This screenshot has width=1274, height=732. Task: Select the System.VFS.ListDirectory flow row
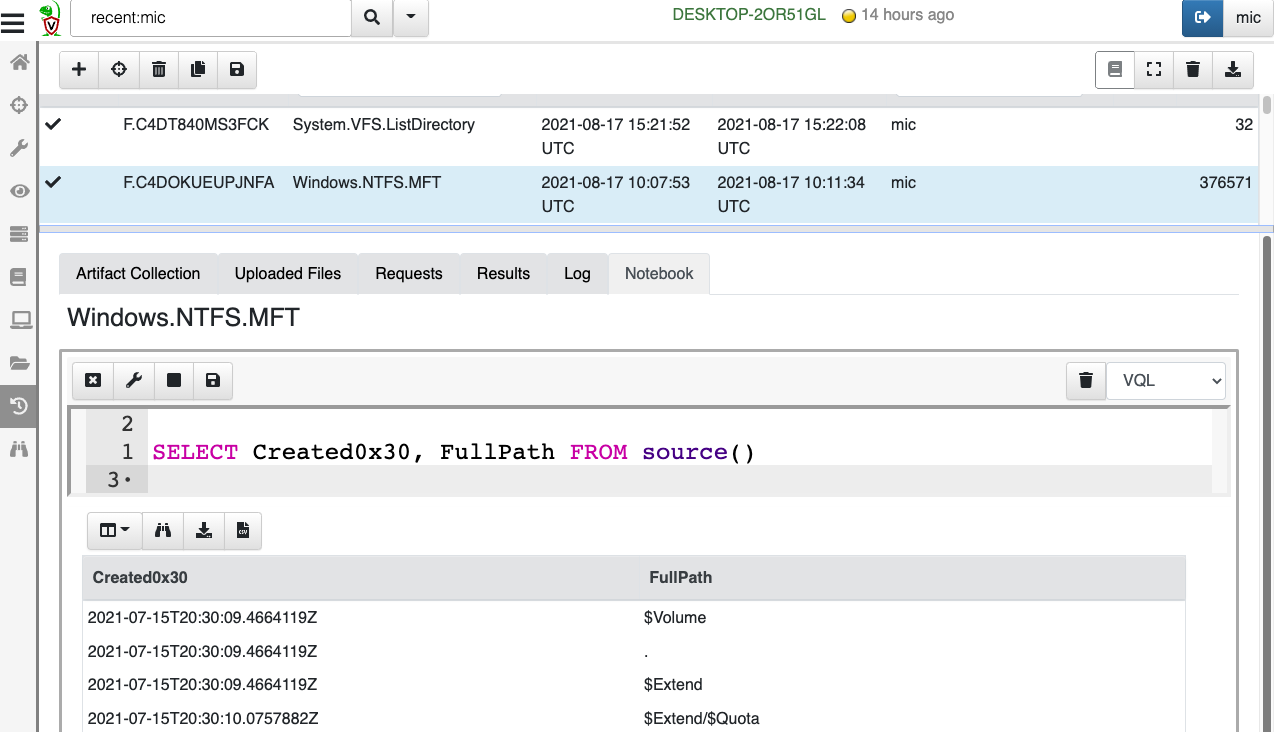pos(383,125)
